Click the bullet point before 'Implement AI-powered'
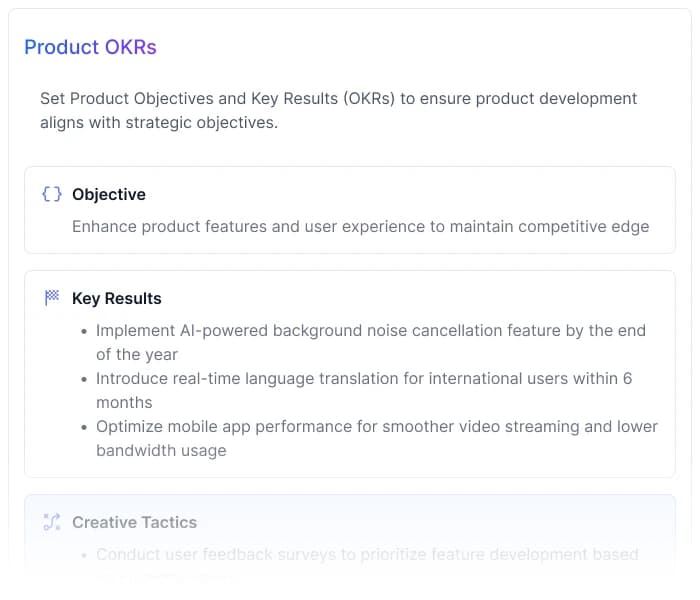The height and width of the screenshot is (600, 700). [x=82, y=331]
